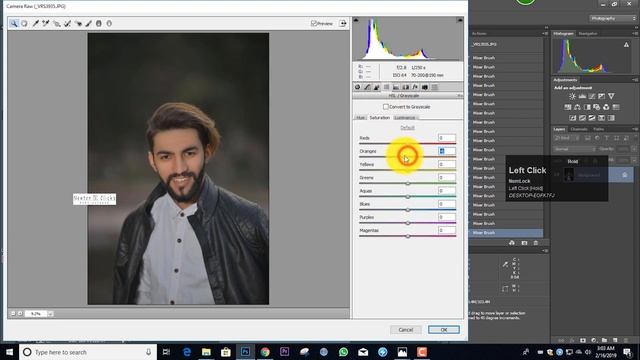The width and height of the screenshot is (640, 360).
Task: Switch to the Channels tab
Action: tap(579, 129)
